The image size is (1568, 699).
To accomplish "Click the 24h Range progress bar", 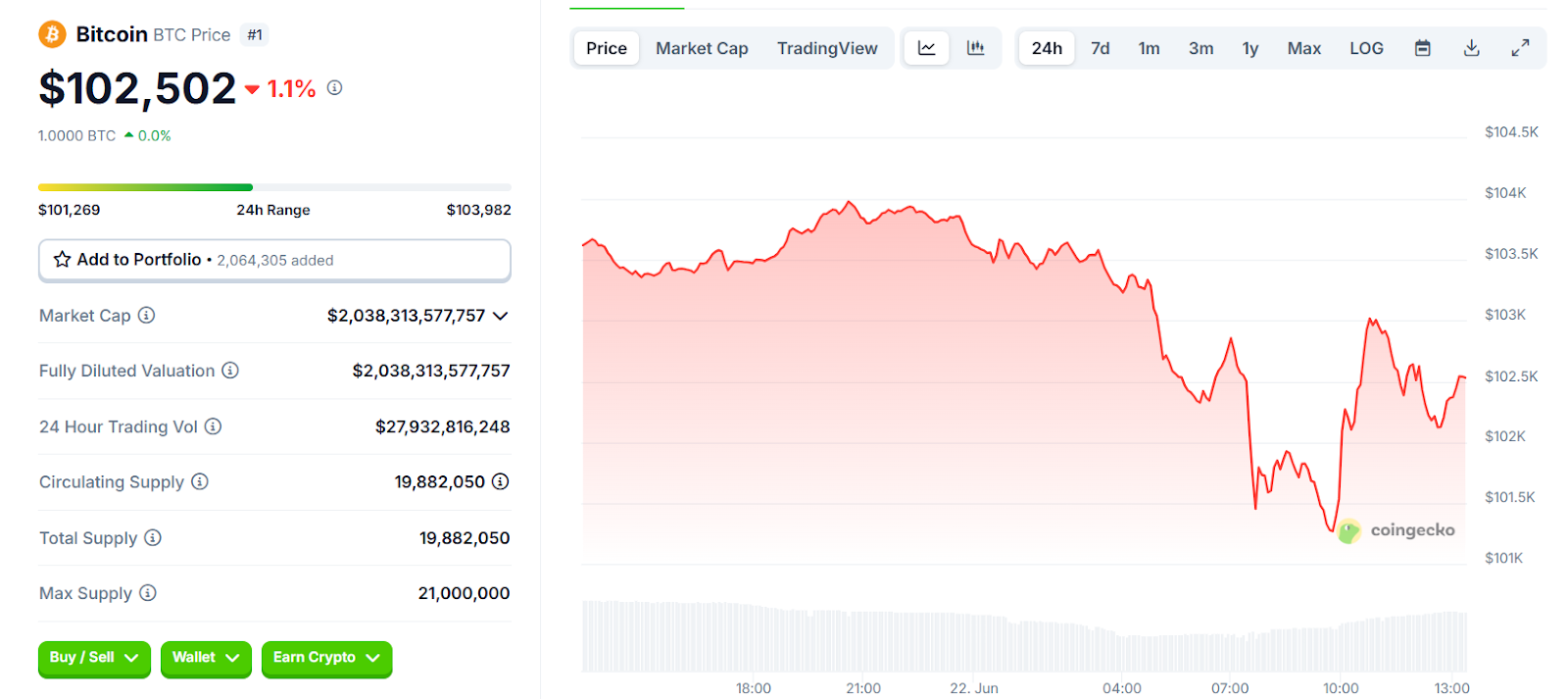I will pos(274,187).
